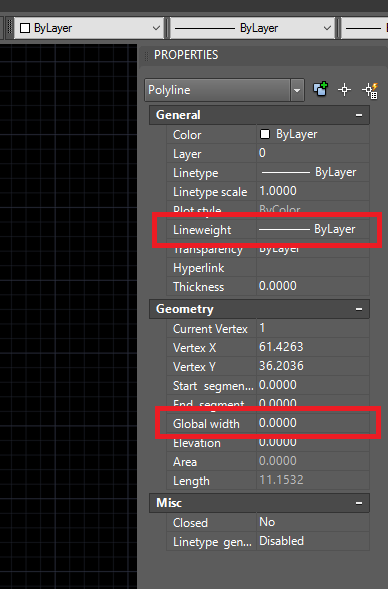Click the Global width property label
This screenshot has height=589, width=388.
pos(206,424)
